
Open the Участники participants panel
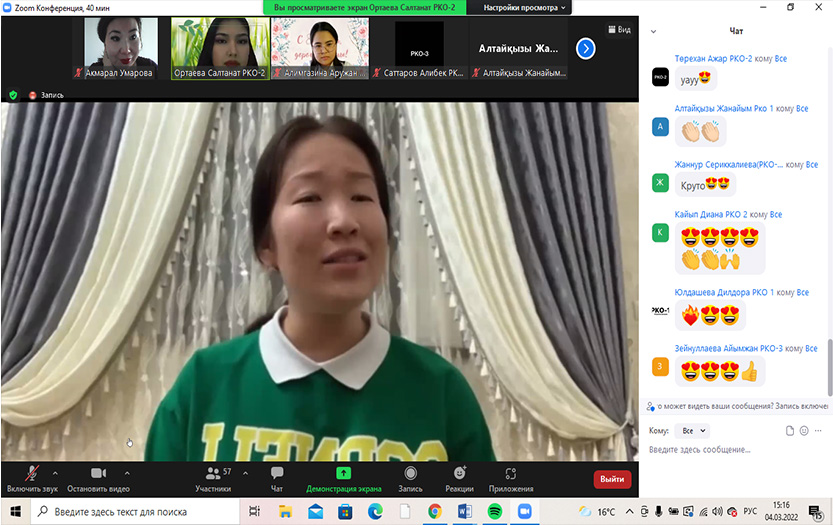point(212,477)
